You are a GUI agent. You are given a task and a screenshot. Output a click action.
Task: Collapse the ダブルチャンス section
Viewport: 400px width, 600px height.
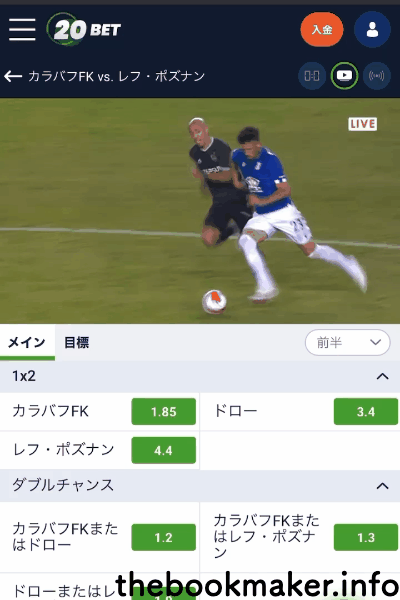[382, 486]
